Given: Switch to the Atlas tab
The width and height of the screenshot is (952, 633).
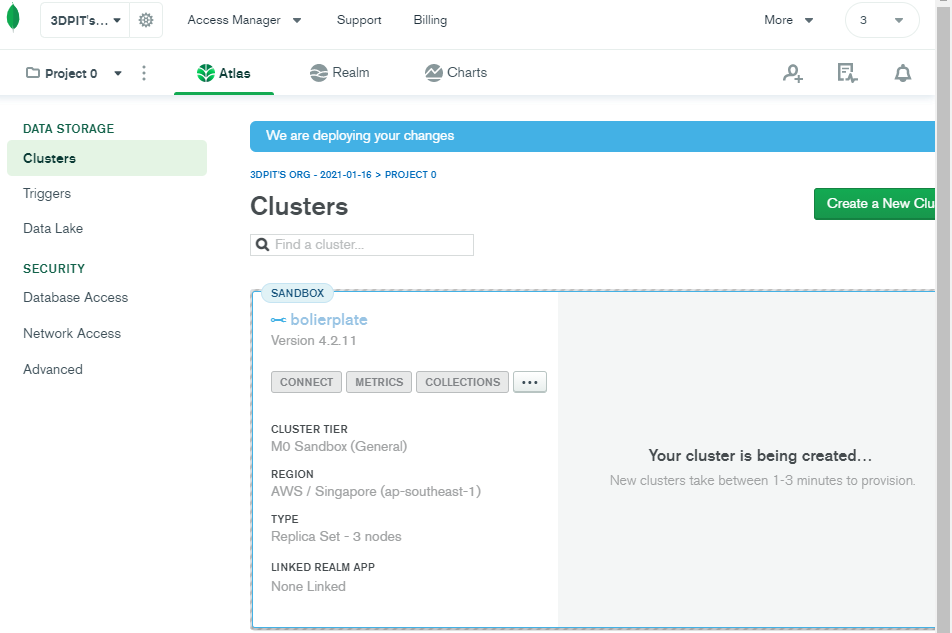Looking at the screenshot, I should coord(223,73).
